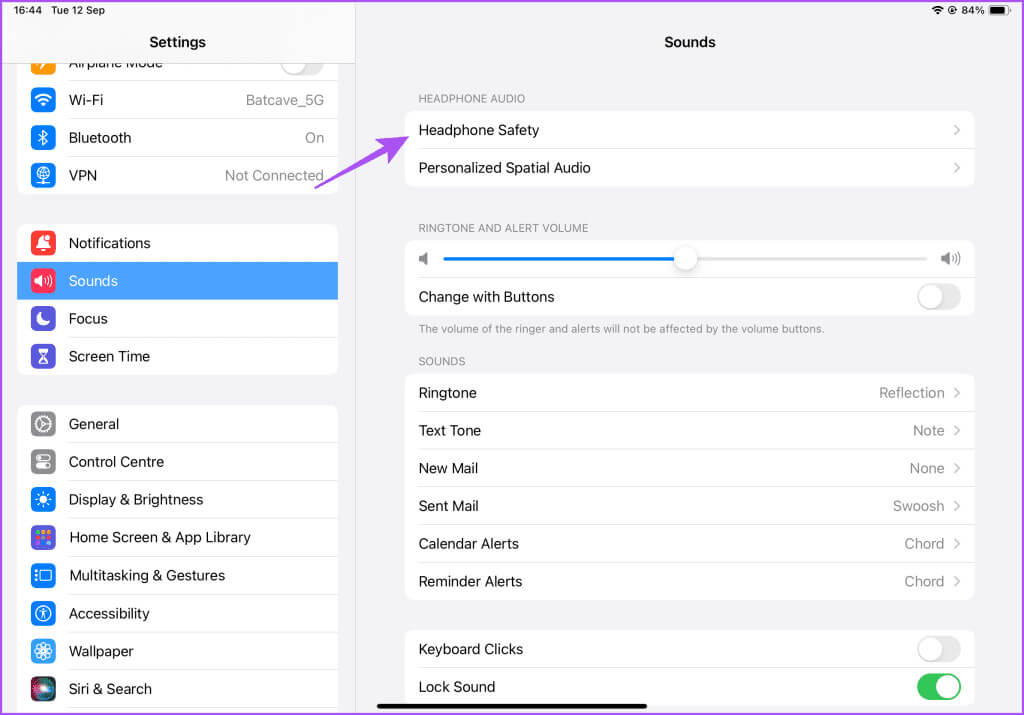1024x715 pixels.
Task: Tap the red Notifications bell icon
Action: pos(43,243)
